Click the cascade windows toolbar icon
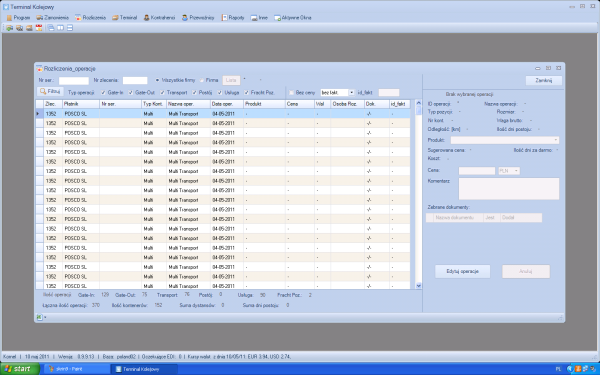The height and width of the screenshot is (375, 600). 51,28
